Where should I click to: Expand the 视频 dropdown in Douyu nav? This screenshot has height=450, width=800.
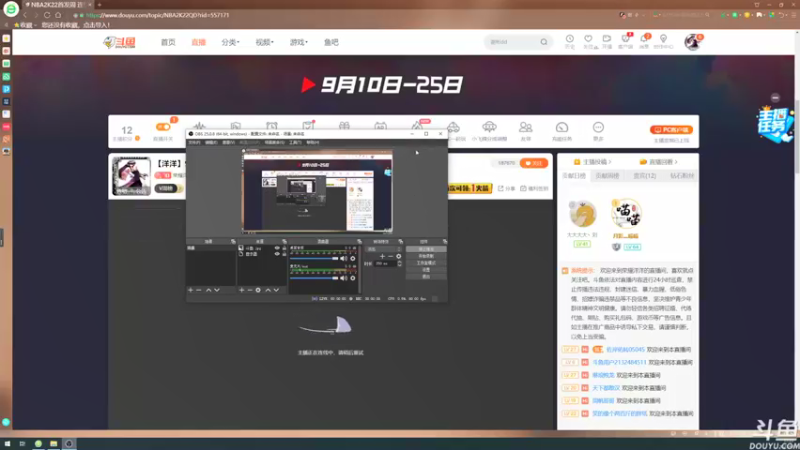click(264, 42)
